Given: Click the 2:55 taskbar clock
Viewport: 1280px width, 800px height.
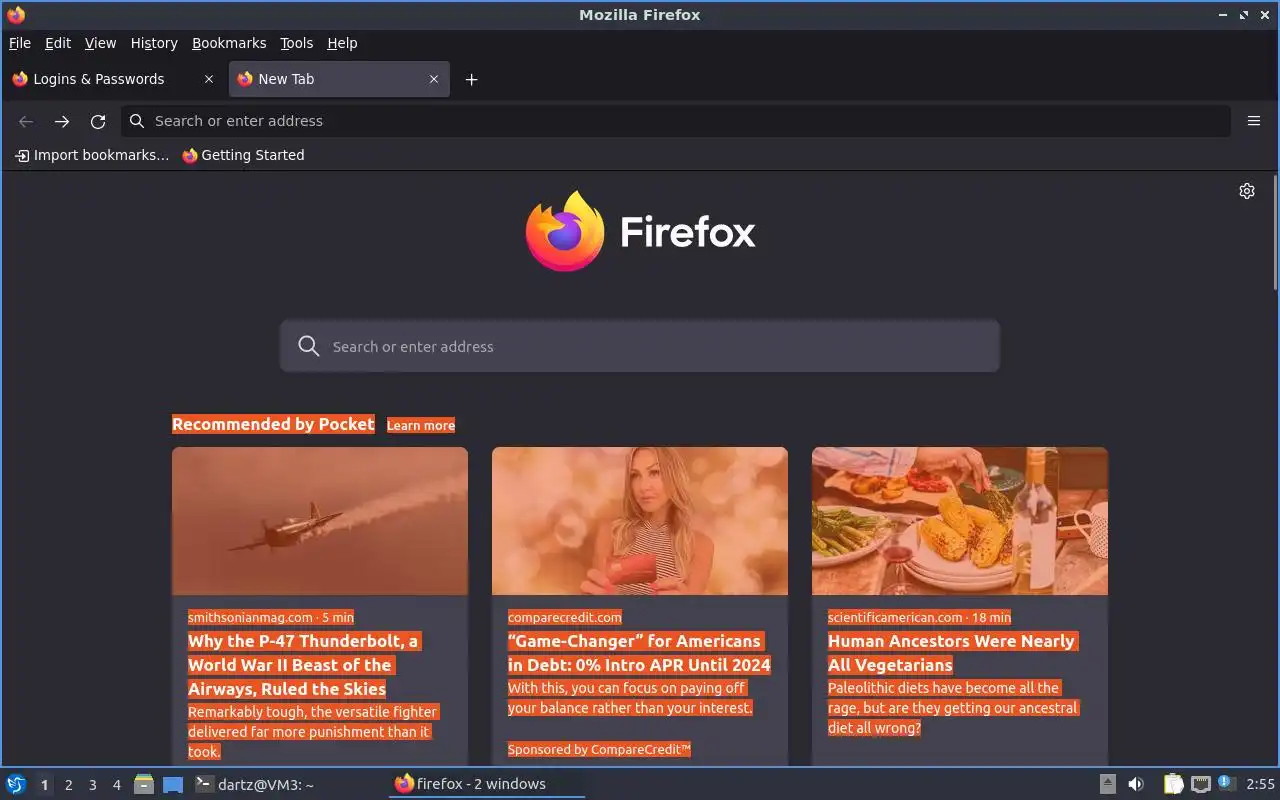Looking at the screenshot, I should [1260, 784].
